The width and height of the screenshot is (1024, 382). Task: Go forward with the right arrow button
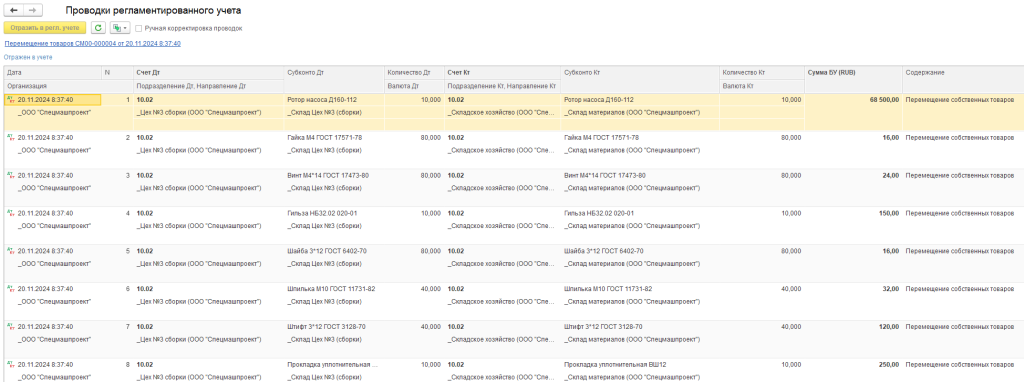point(33,11)
